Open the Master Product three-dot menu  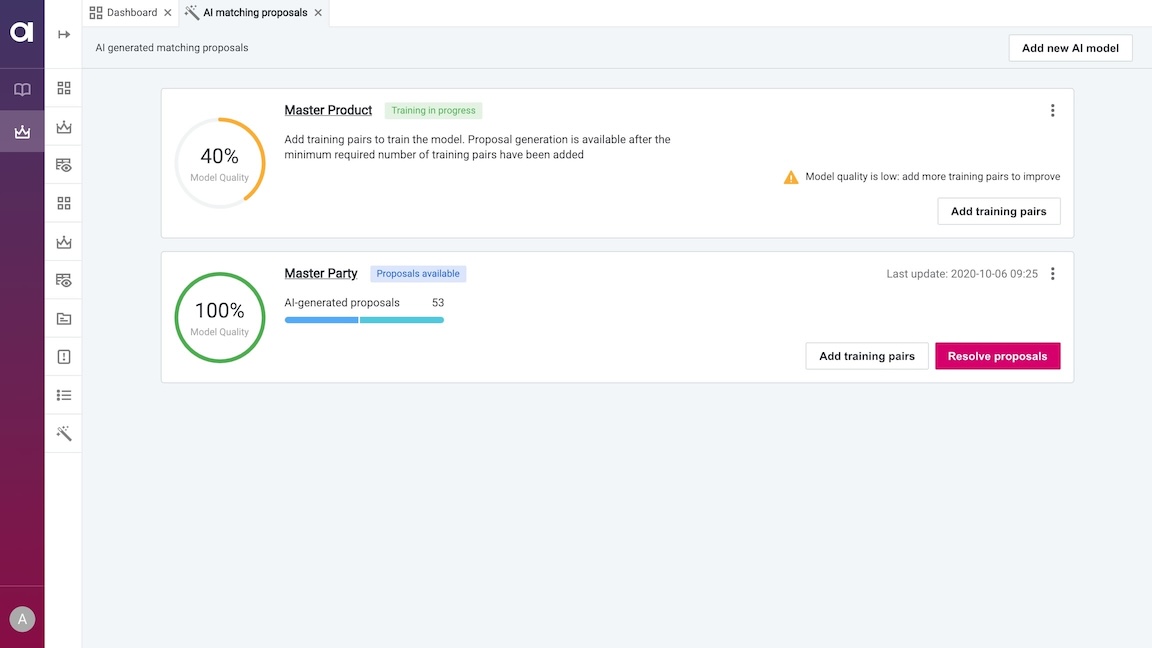[1052, 111]
